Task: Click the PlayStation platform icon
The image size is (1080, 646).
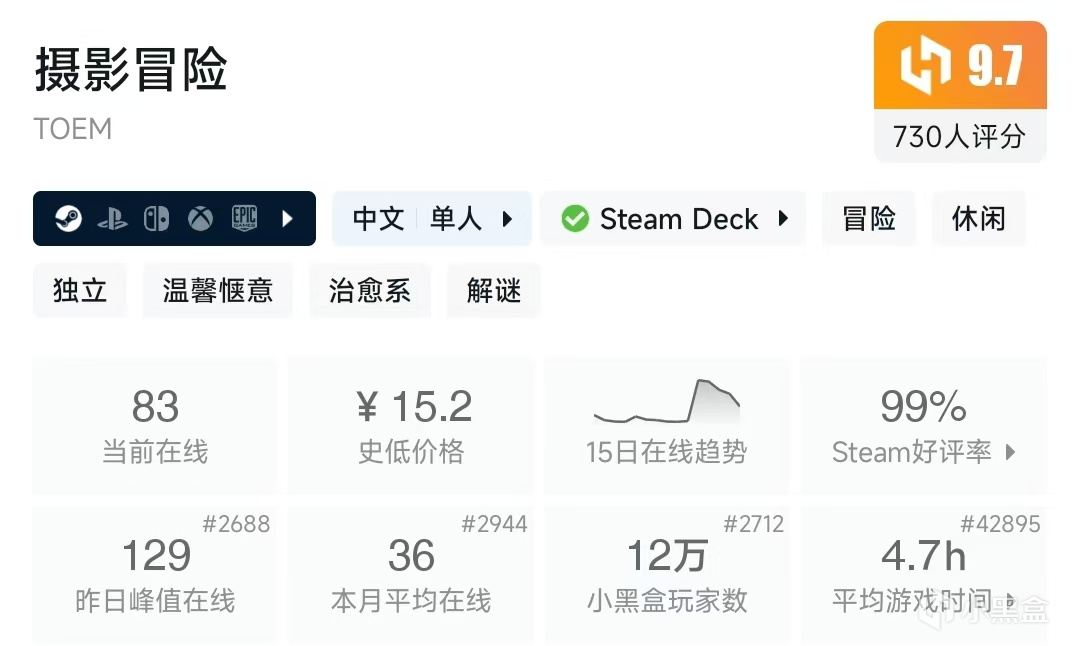Action: pyautogui.click(x=112, y=219)
